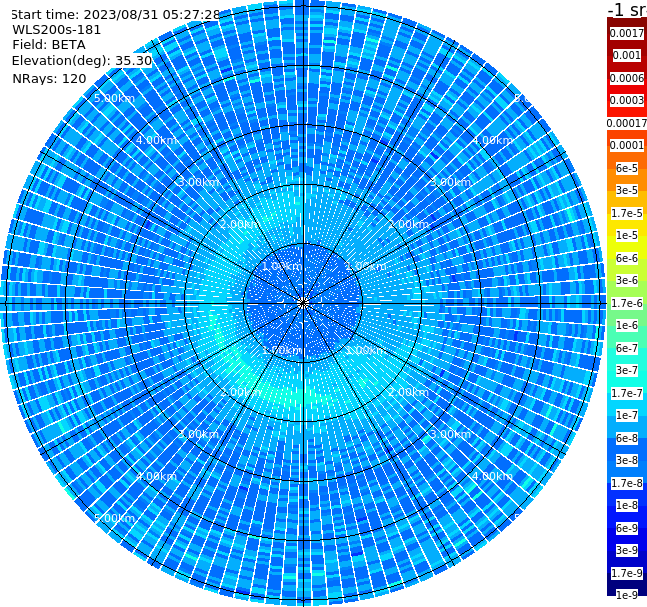Click the 1e-6 colorbar label
Image resolution: width=647 pixels, height=607 pixels.
627,325
